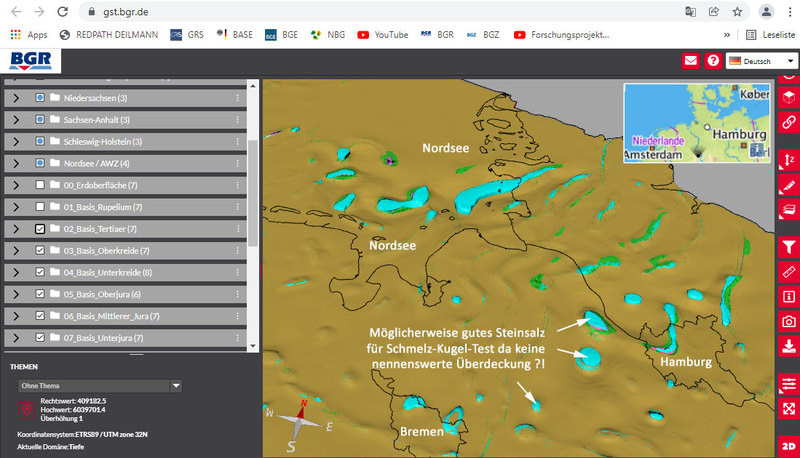Viewport: 800px width, 458px height.
Task: Click the fullscreen expand arrows icon
Action: point(788,409)
